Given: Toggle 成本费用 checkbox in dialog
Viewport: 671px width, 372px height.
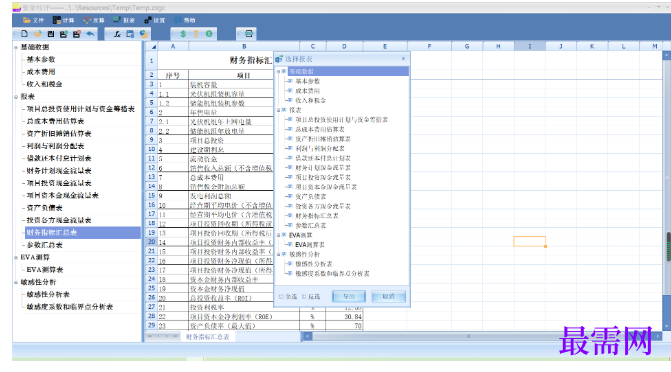Looking at the screenshot, I should point(290,91).
